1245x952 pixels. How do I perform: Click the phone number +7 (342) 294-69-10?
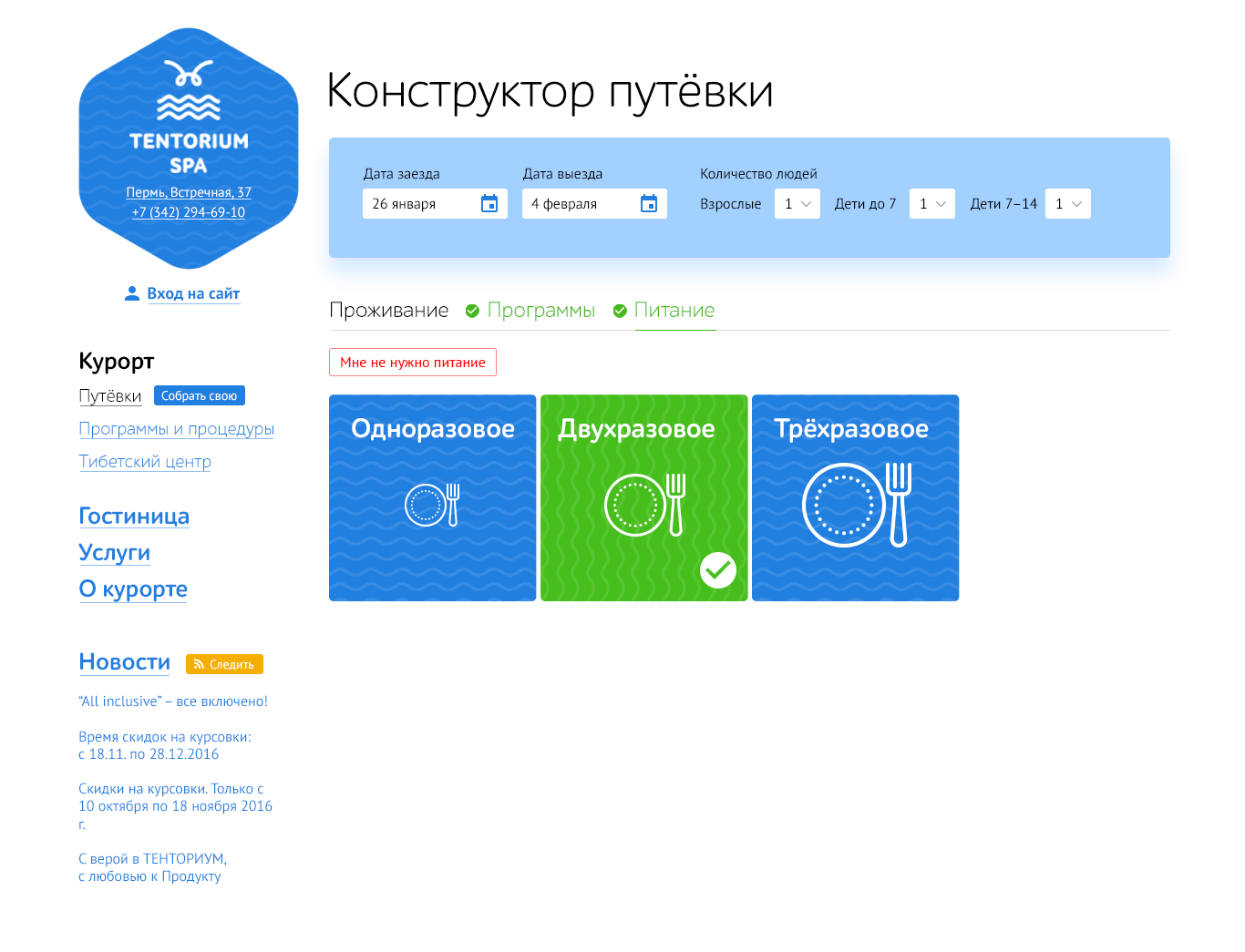tap(188, 212)
